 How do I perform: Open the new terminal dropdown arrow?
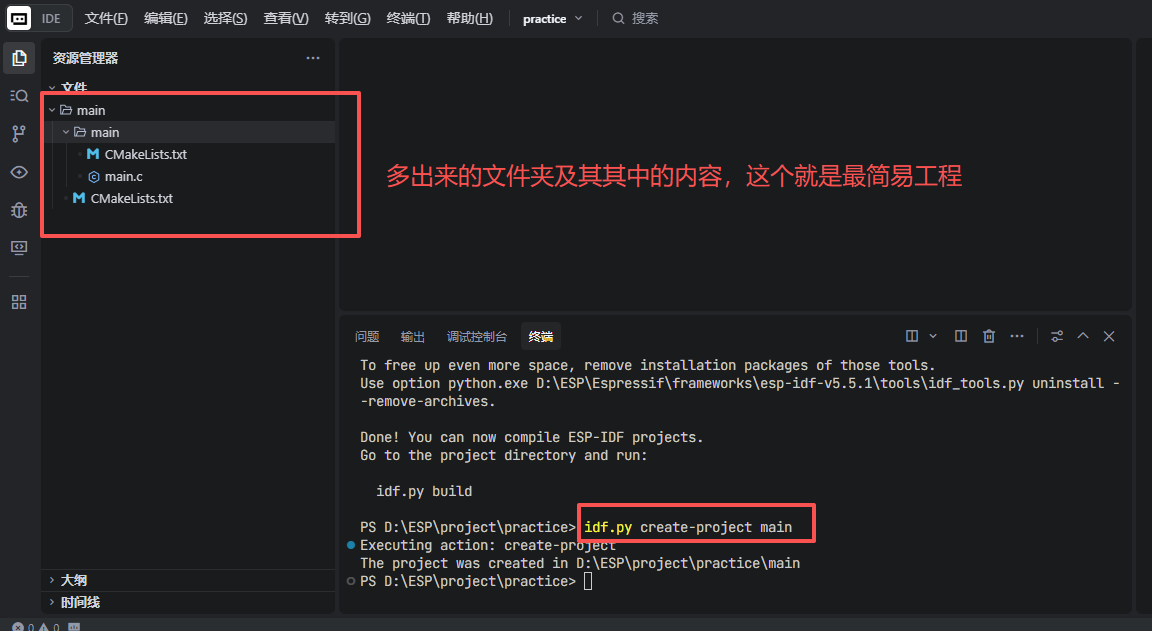click(x=933, y=336)
